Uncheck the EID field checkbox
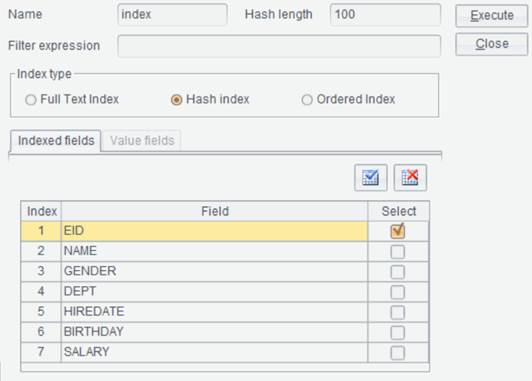 [398, 231]
